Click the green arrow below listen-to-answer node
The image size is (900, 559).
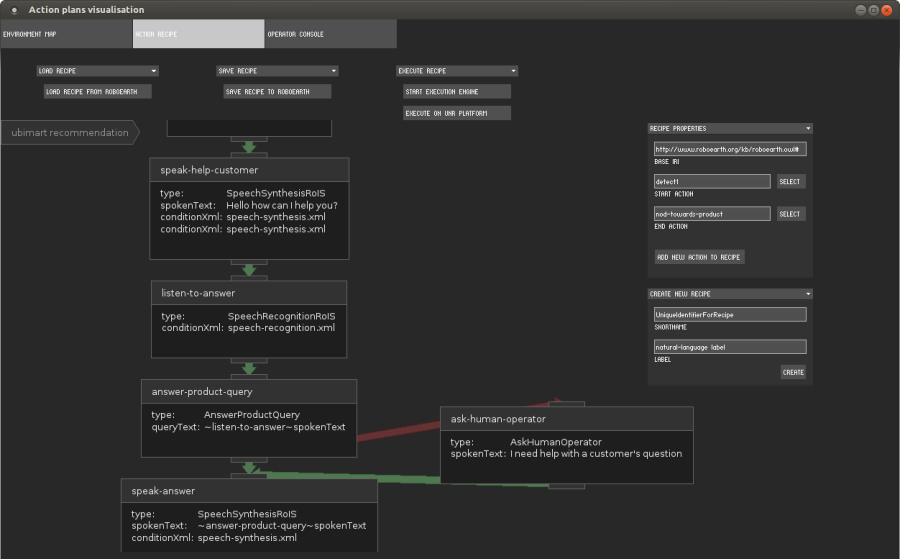point(249,368)
